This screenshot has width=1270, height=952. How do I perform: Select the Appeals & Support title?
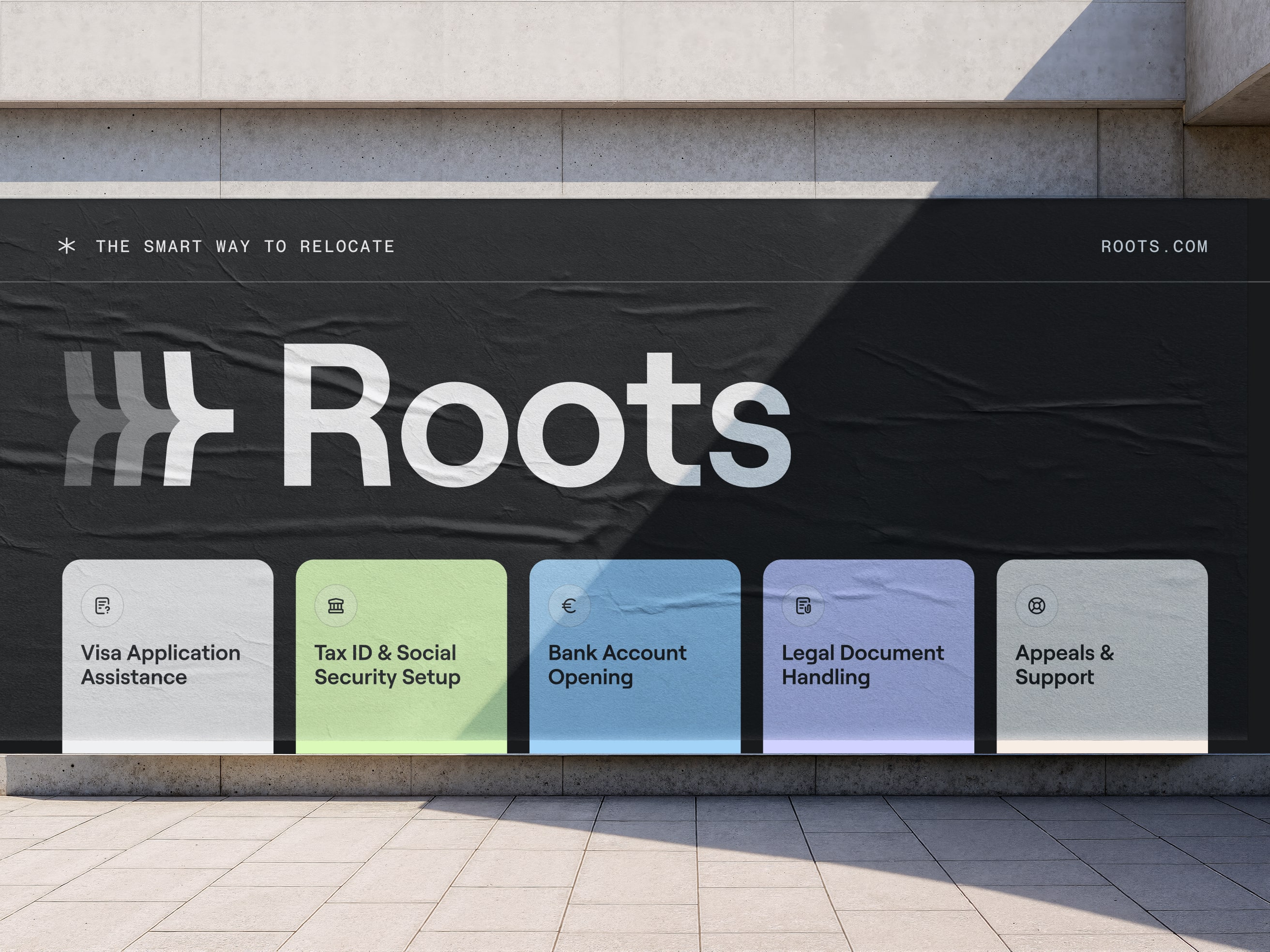pyautogui.click(x=1064, y=665)
